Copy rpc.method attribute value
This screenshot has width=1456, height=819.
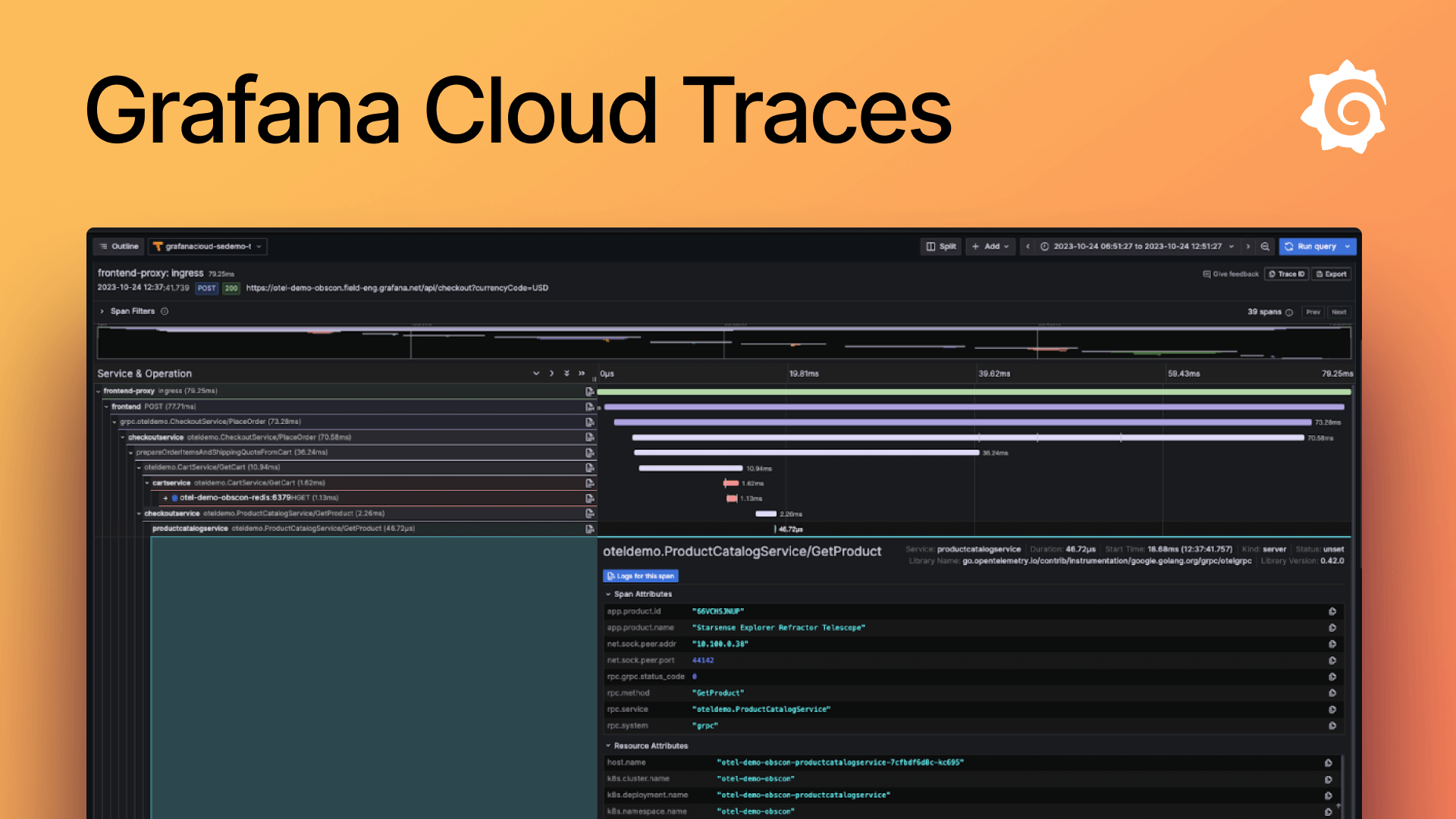click(x=1332, y=693)
